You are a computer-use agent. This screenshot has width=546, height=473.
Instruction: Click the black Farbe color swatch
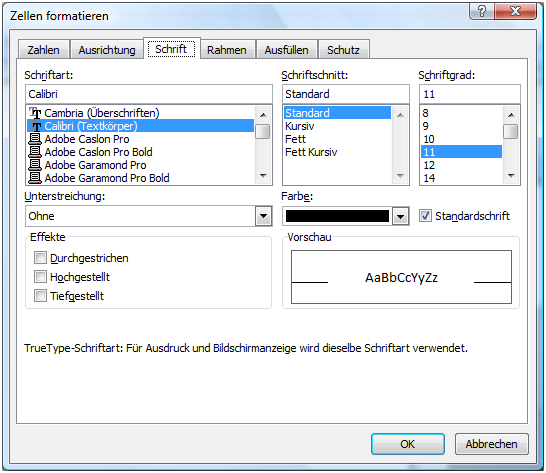tap(337, 216)
